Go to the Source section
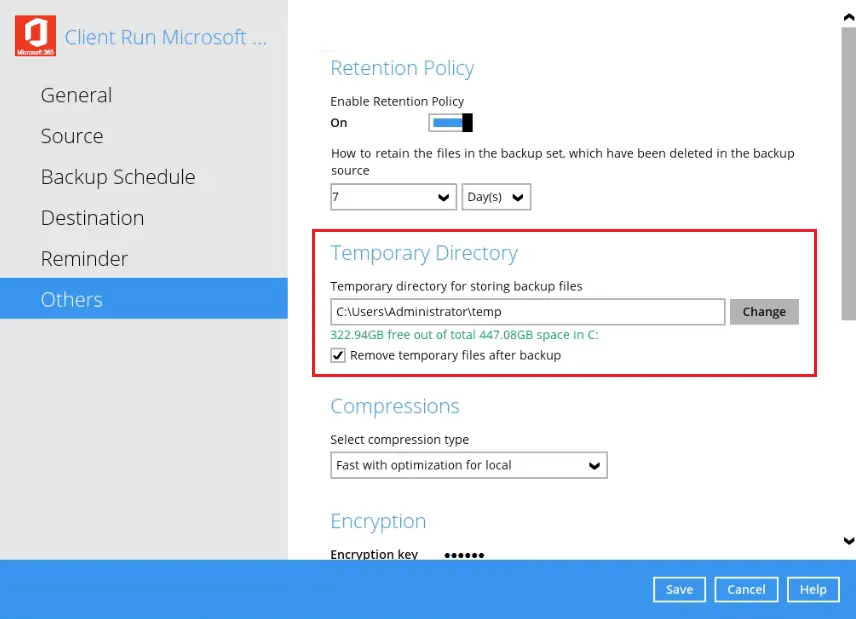Viewport: 856px width, 619px height. point(72,136)
